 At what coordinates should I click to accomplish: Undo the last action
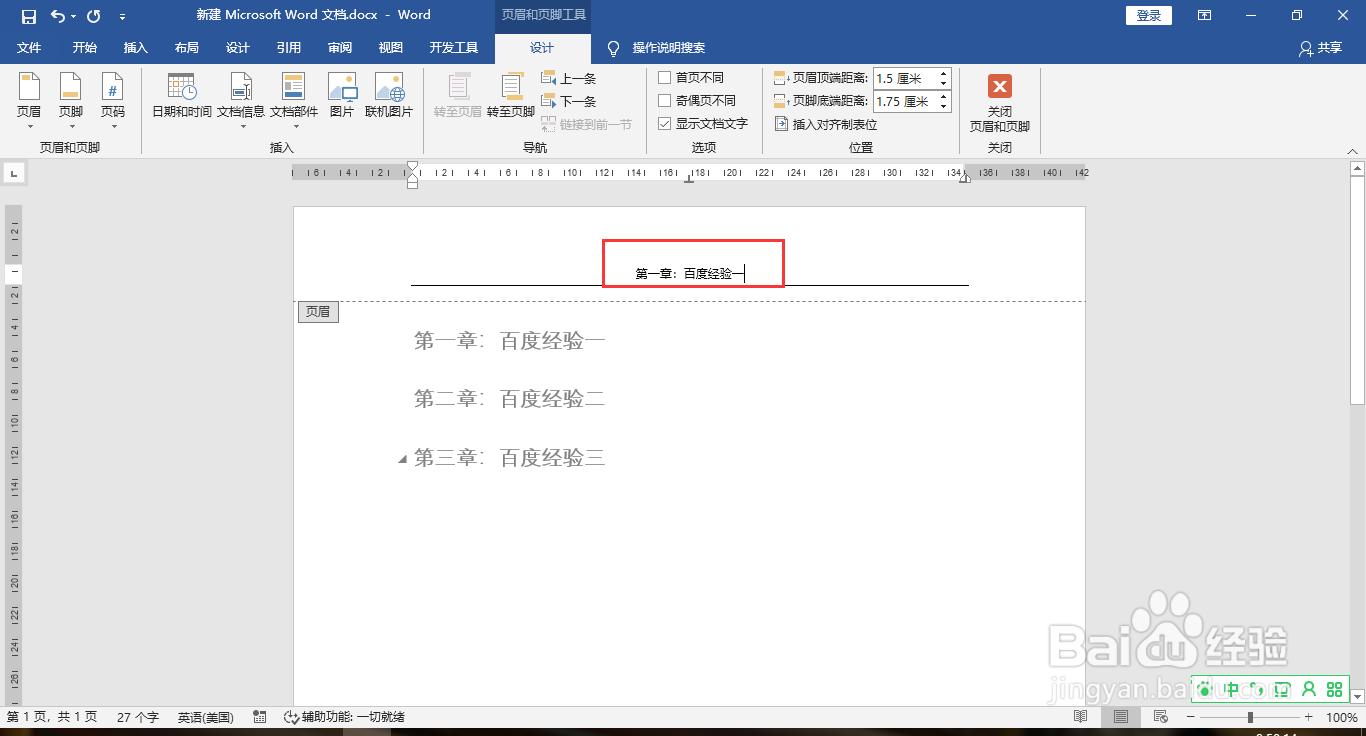tap(58, 15)
